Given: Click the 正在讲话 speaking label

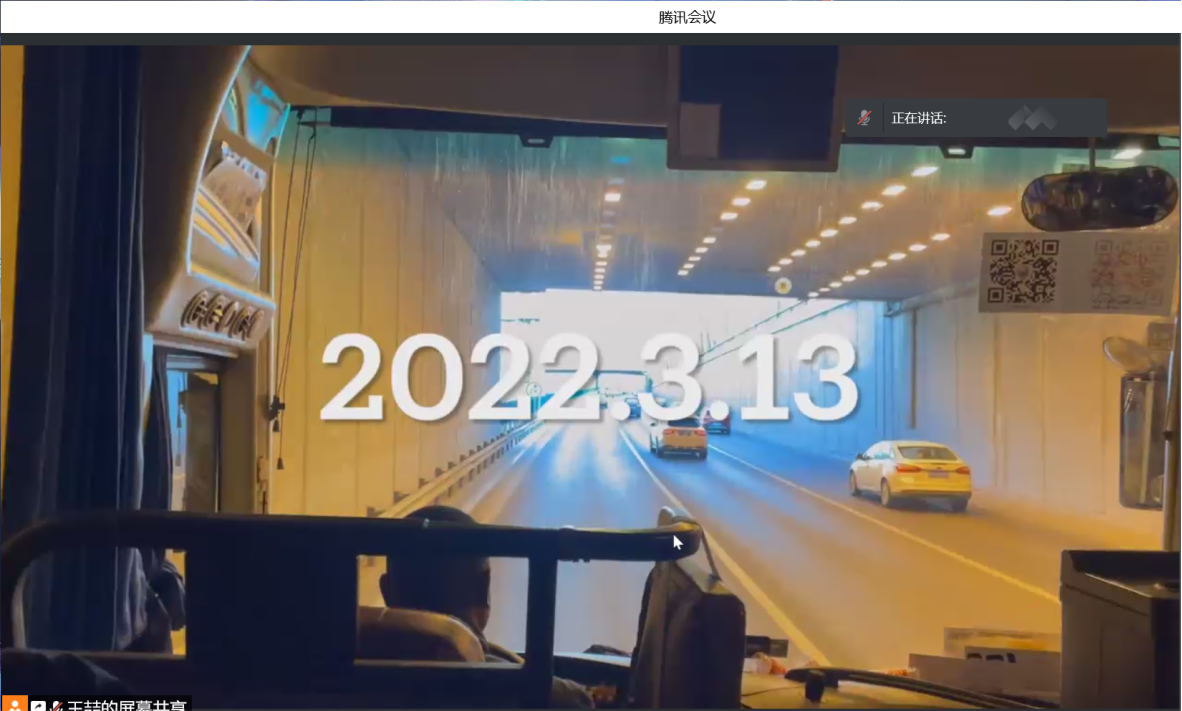Looking at the screenshot, I should click(x=918, y=118).
